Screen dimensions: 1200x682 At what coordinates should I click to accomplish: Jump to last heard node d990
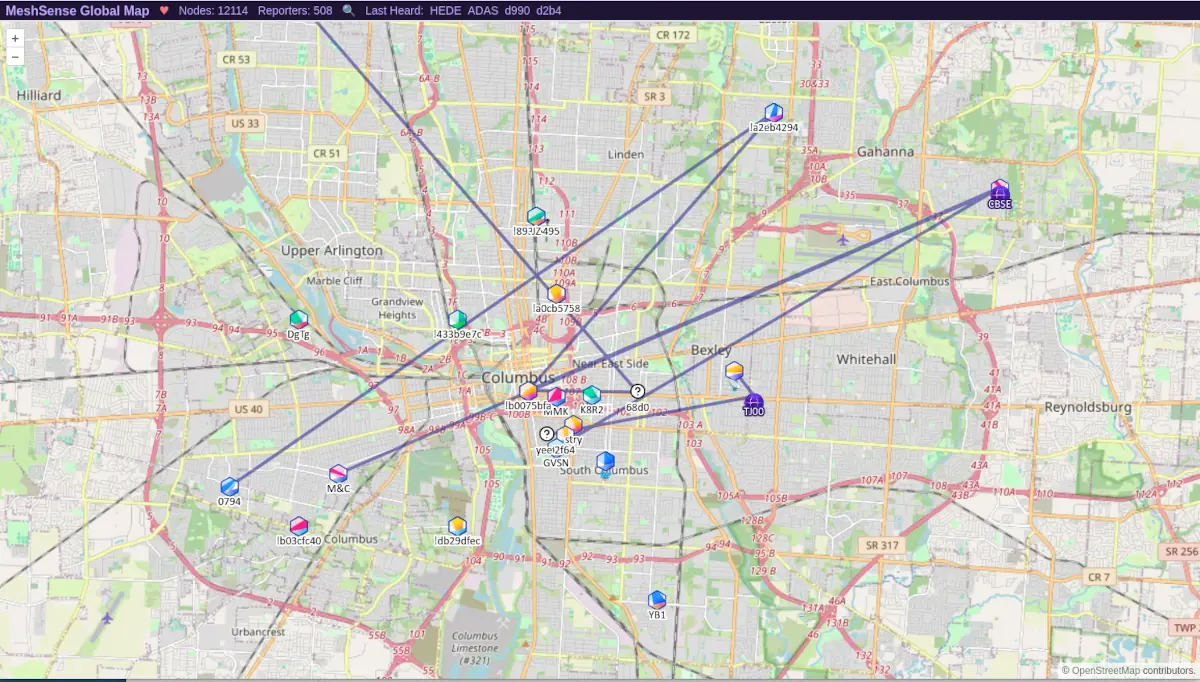pos(517,10)
